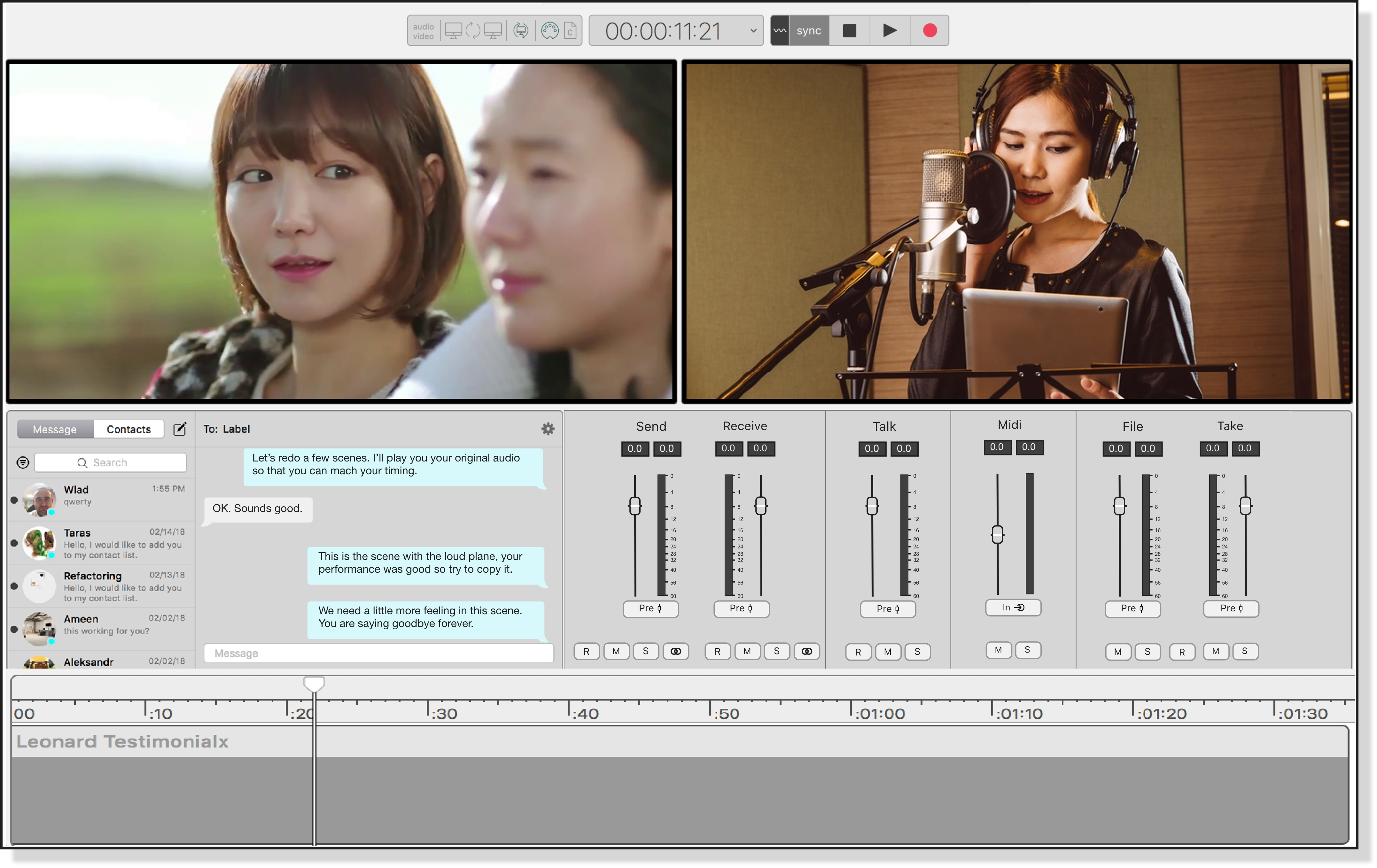1377x868 pixels.
Task: Start playback with the play button
Action: click(889, 30)
